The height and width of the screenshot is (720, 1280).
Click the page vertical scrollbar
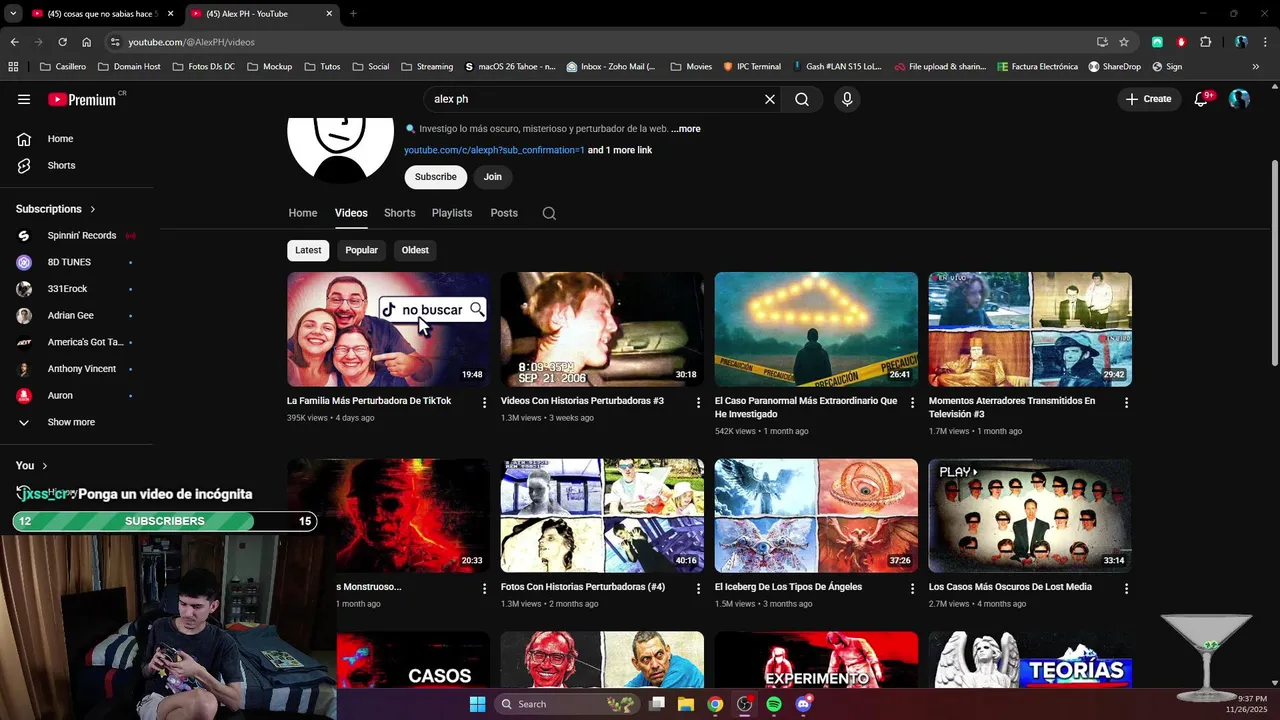[1274, 262]
